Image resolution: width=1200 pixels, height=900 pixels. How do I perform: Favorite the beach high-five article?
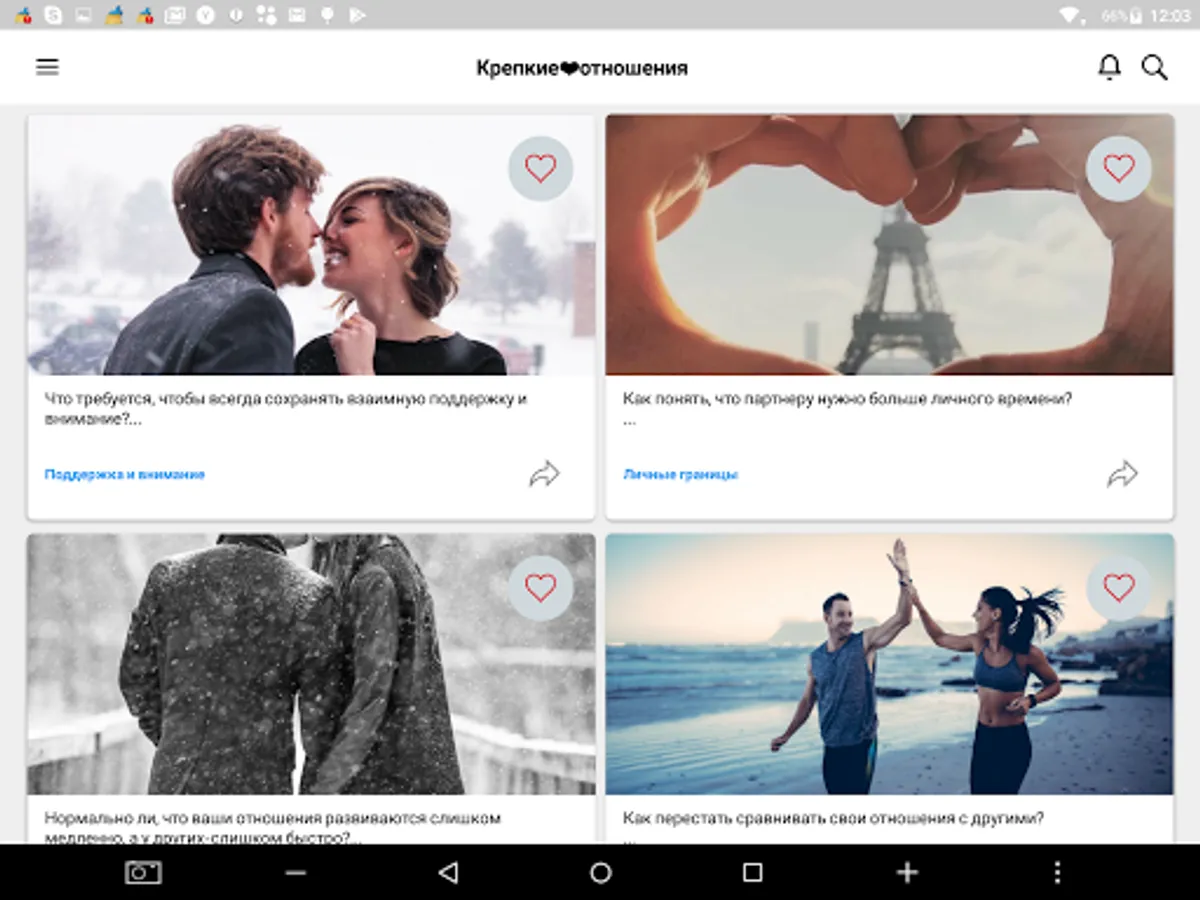[x=1118, y=587]
